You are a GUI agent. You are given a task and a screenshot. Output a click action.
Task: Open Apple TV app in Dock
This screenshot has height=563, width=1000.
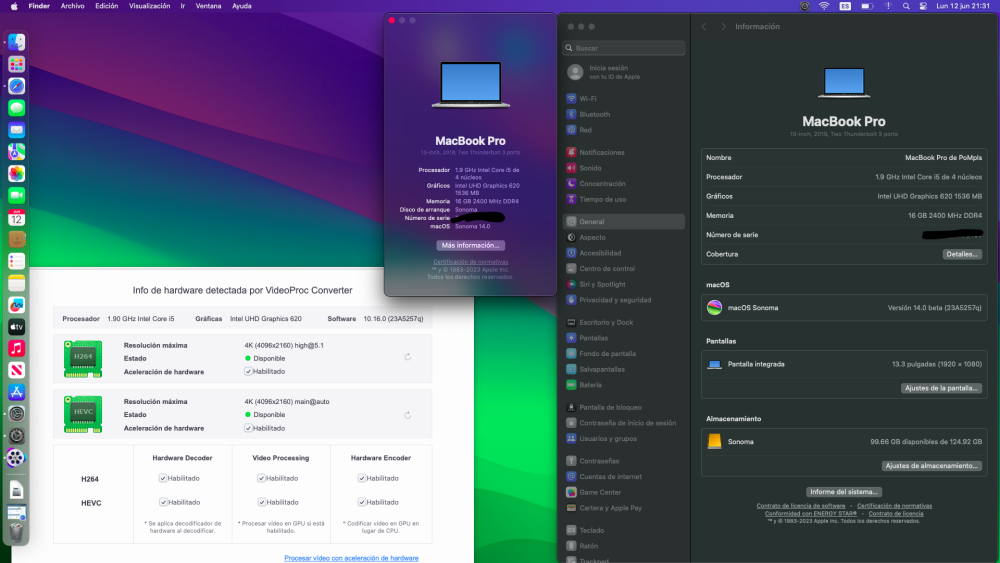pos(17,326)
